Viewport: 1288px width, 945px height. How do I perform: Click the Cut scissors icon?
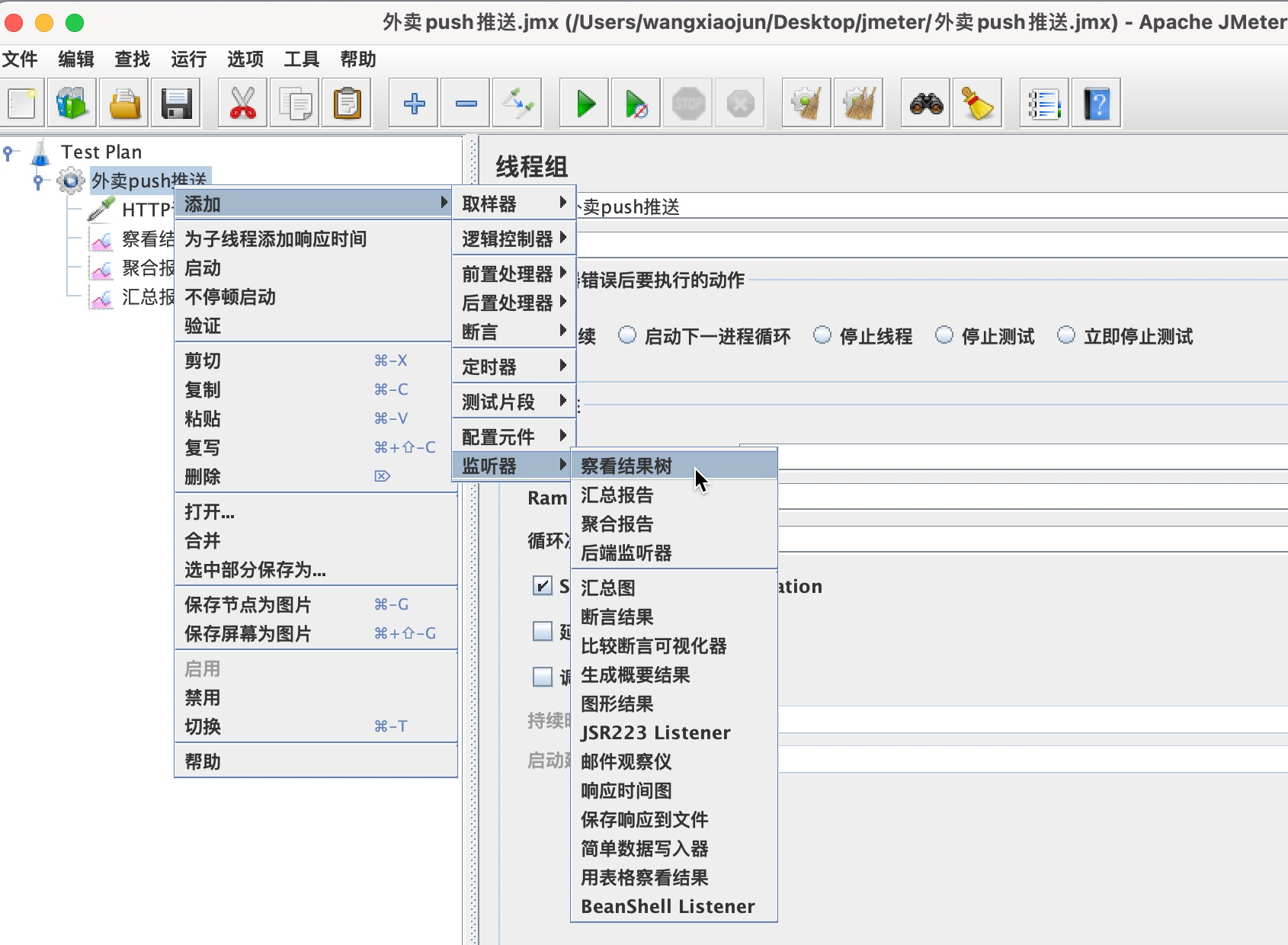(243, 102)
